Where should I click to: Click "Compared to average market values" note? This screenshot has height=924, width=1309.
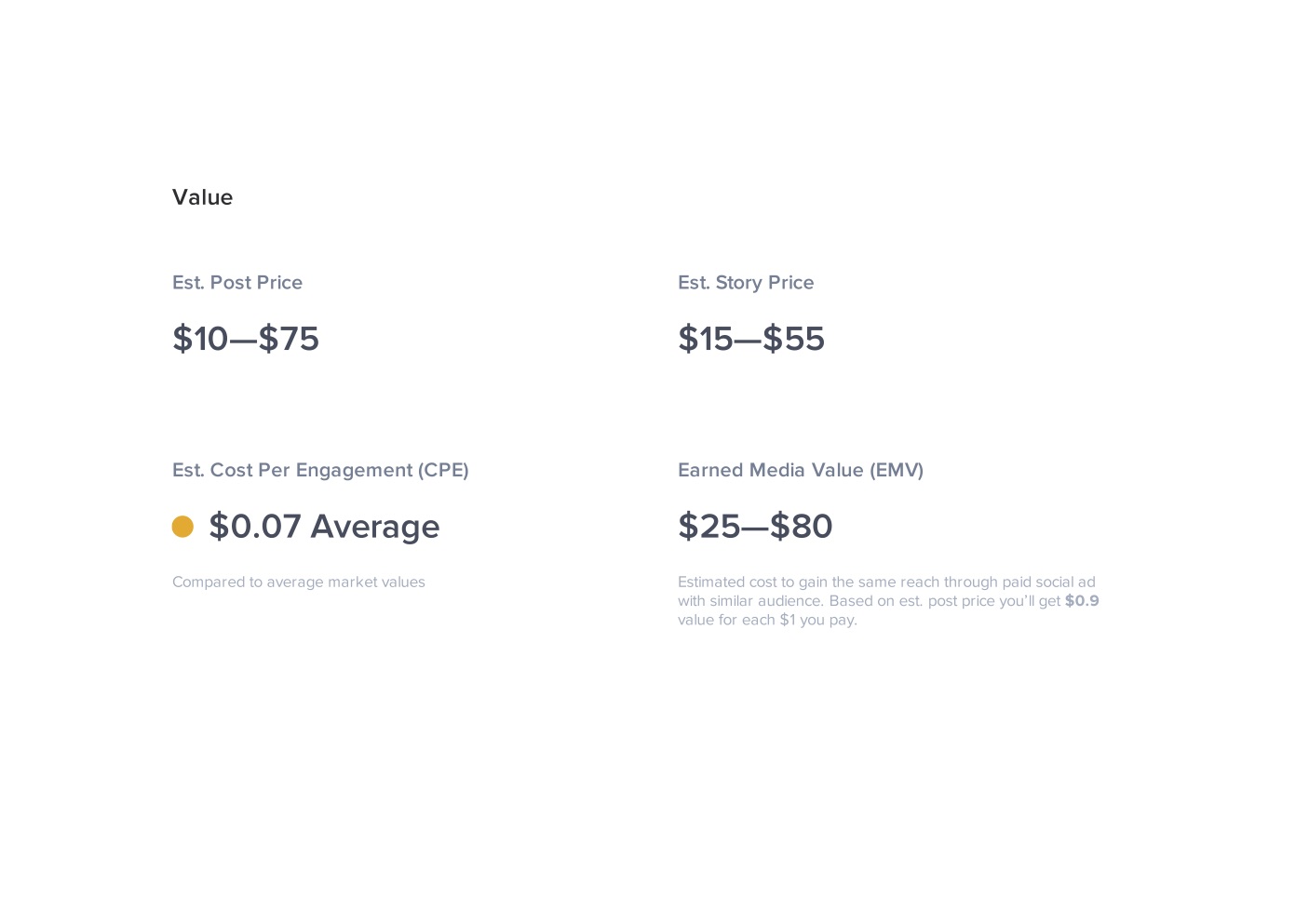pyautogui.click(x=299, y=583)
